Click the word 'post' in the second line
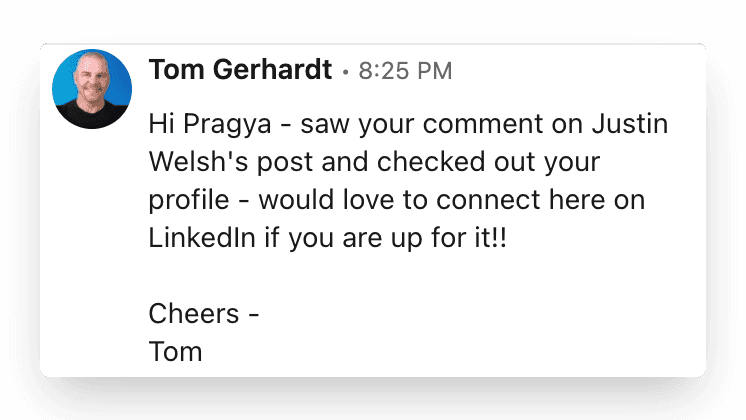 (x=285, y=163)
